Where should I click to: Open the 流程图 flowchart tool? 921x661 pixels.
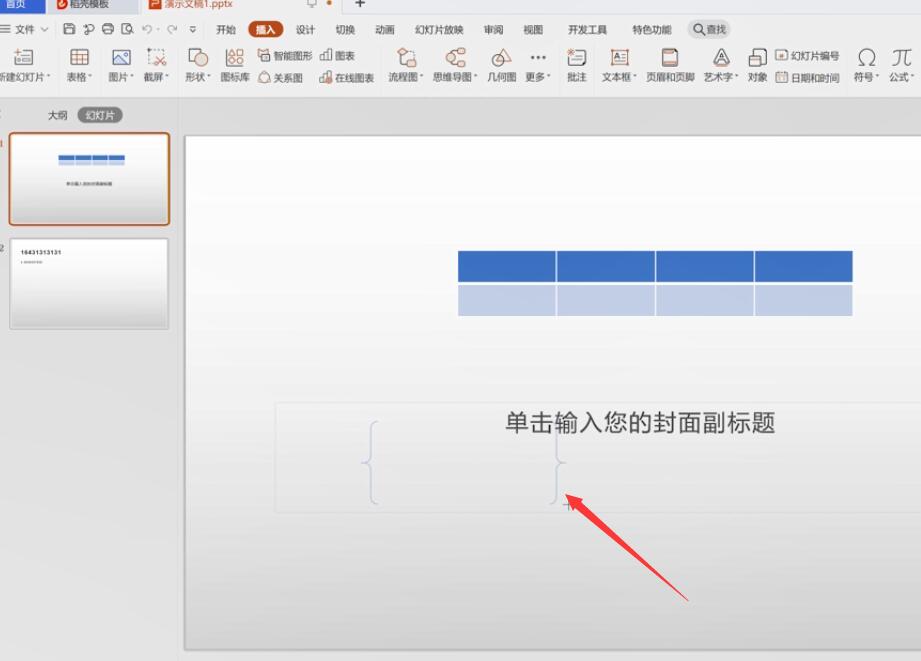tap(406, 65)
